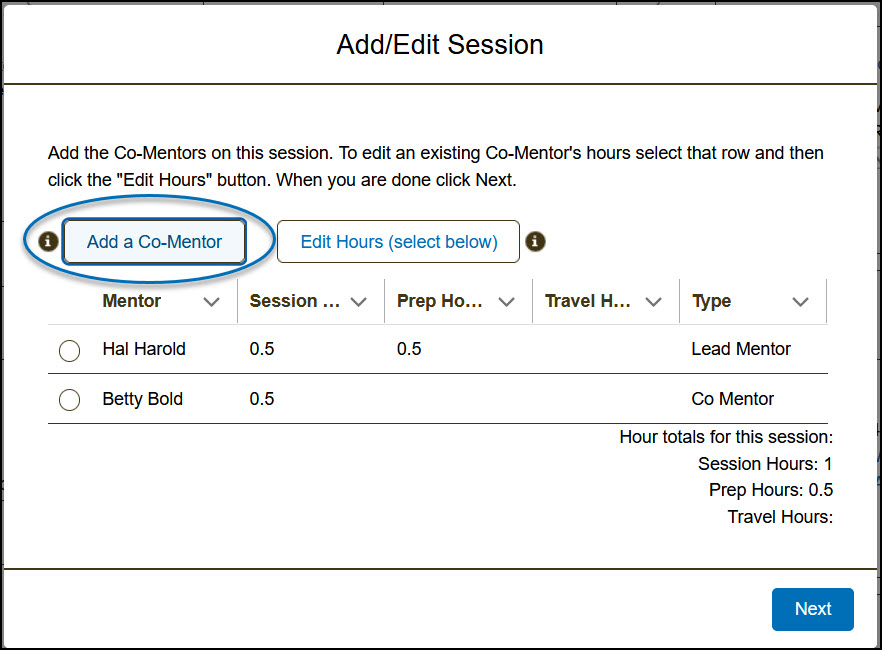Click the Session Hours column header label
This screenshot has width=882, height=650.
pos(294,301)
